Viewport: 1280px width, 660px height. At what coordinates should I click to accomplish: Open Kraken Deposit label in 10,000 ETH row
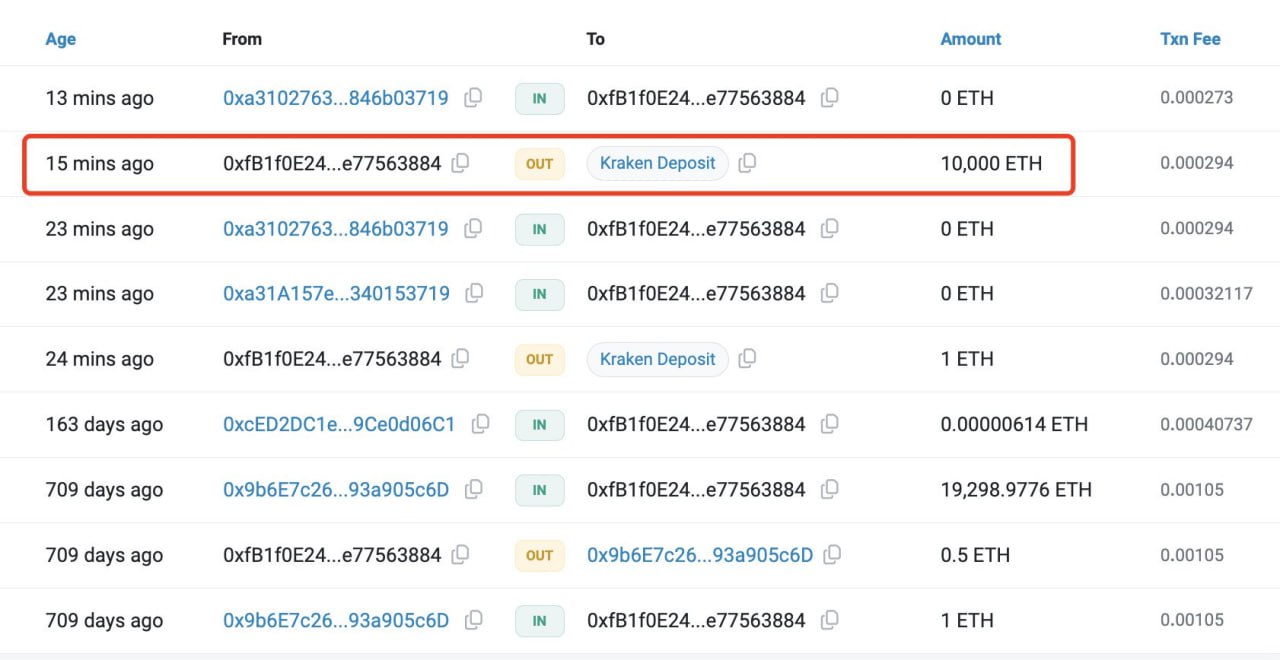pos(657,163)
